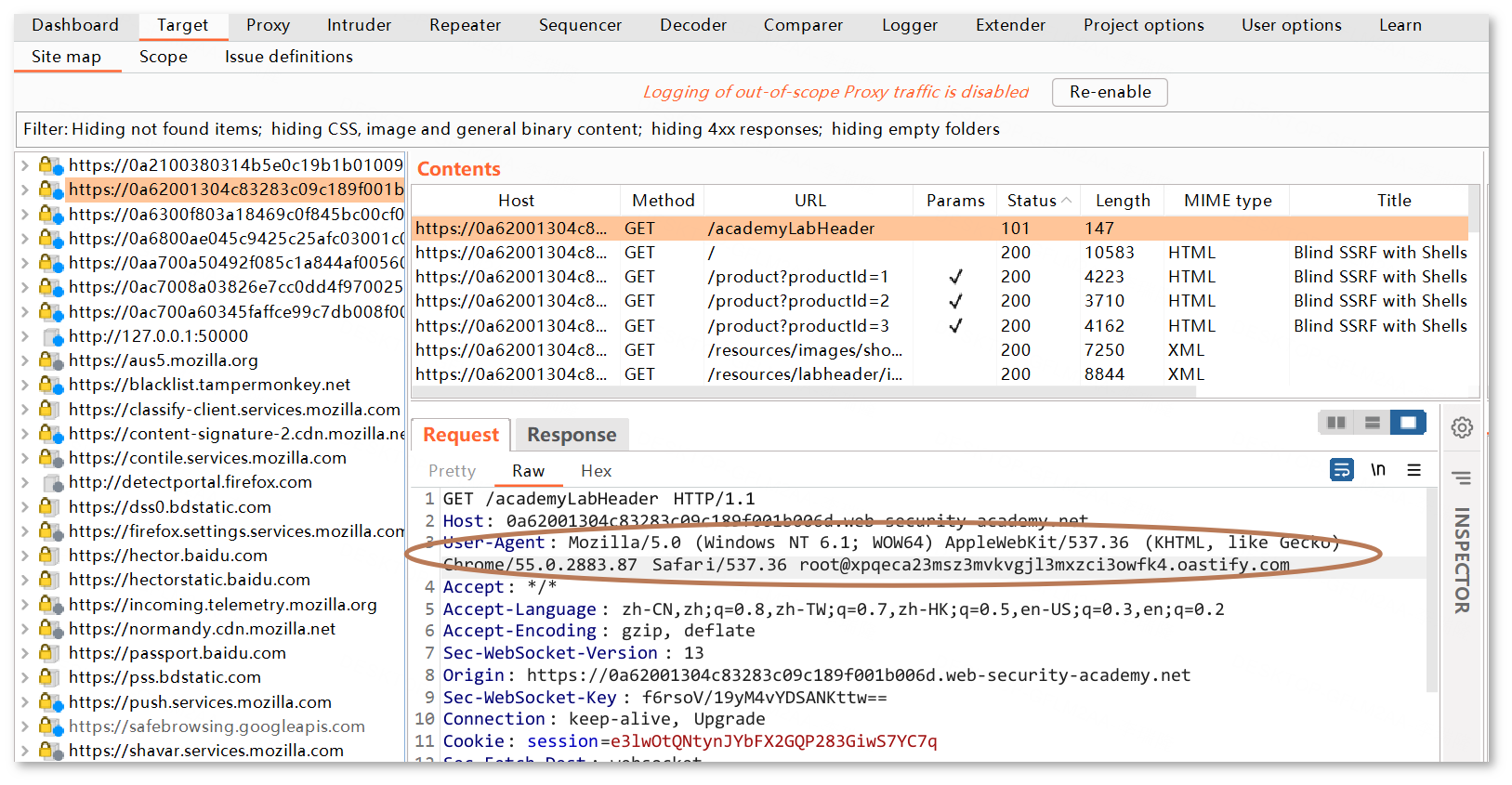Toggle line wrap in the editor
Screen dimensions: 1512x785
pyautogui.click(x=1341, y=470)
